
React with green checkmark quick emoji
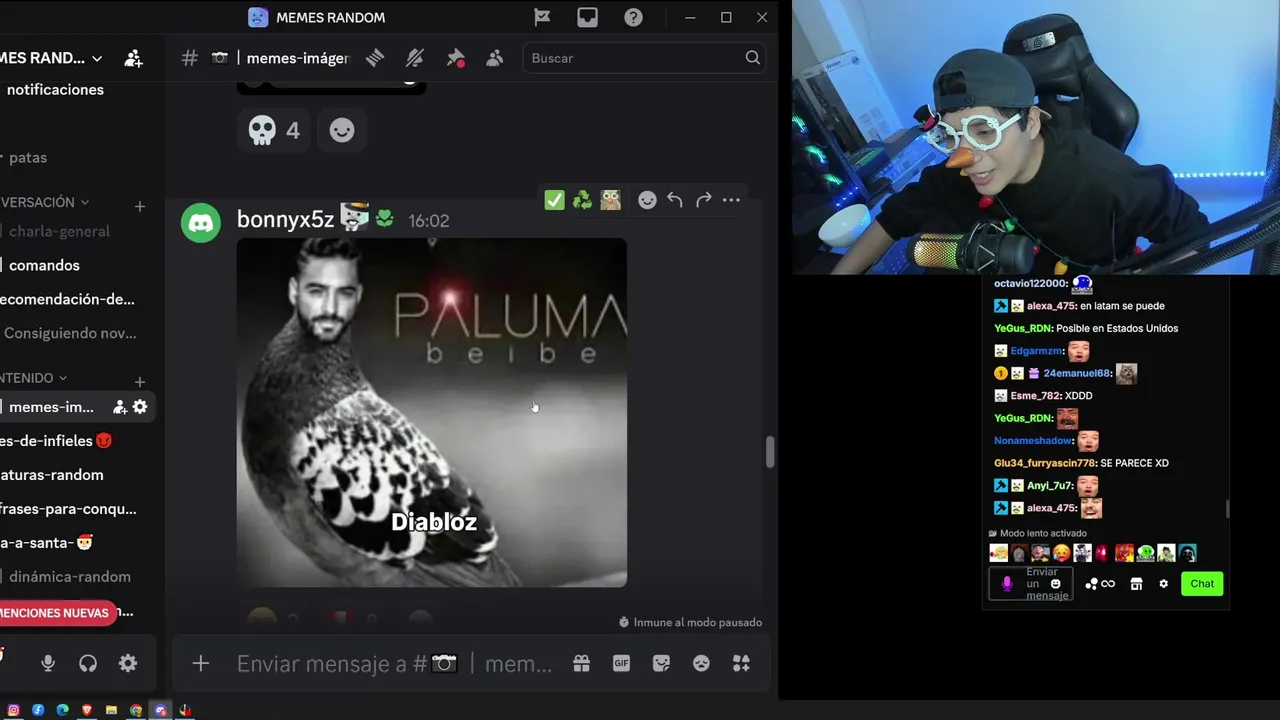[554, 200]
